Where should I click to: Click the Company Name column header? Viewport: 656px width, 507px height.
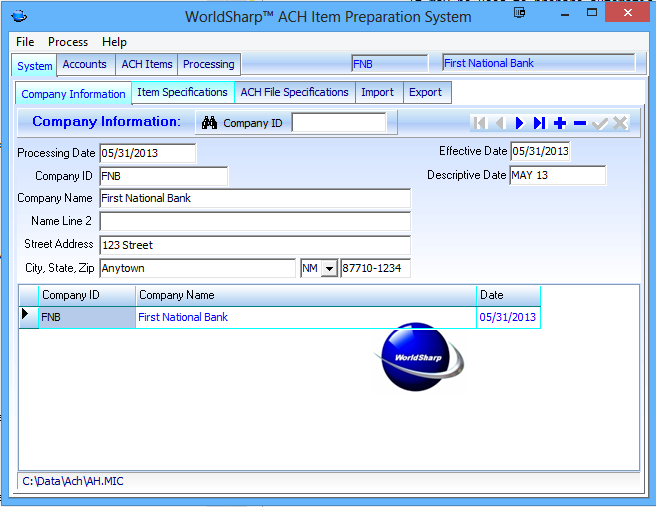point(306,296)
